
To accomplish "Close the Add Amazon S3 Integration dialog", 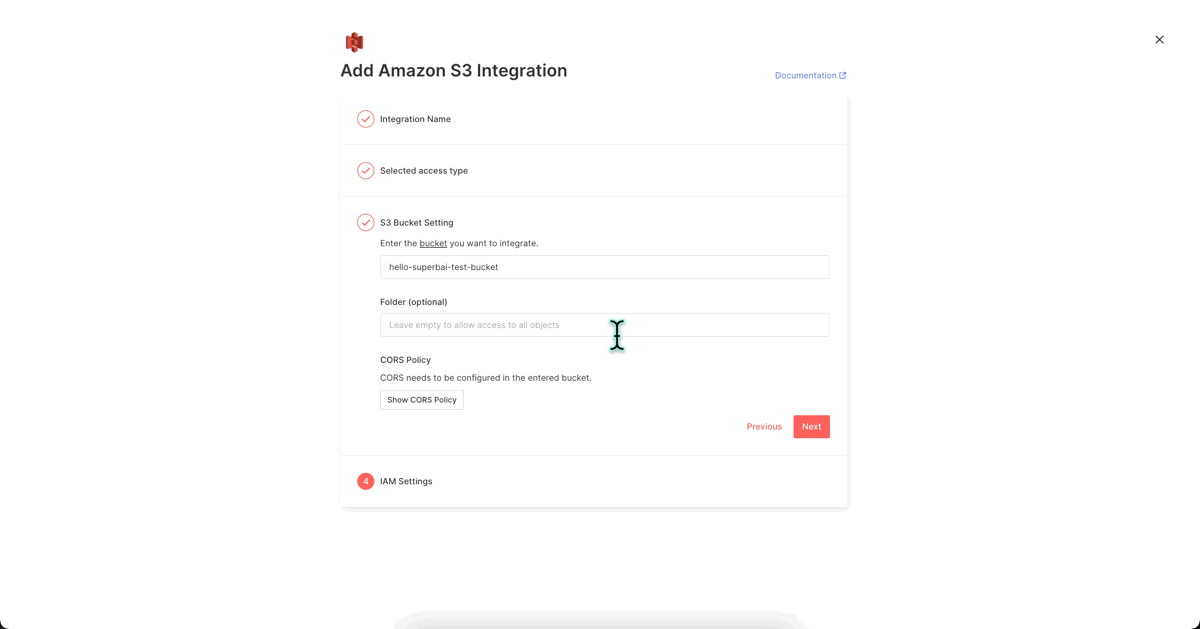I will 1159,40.
